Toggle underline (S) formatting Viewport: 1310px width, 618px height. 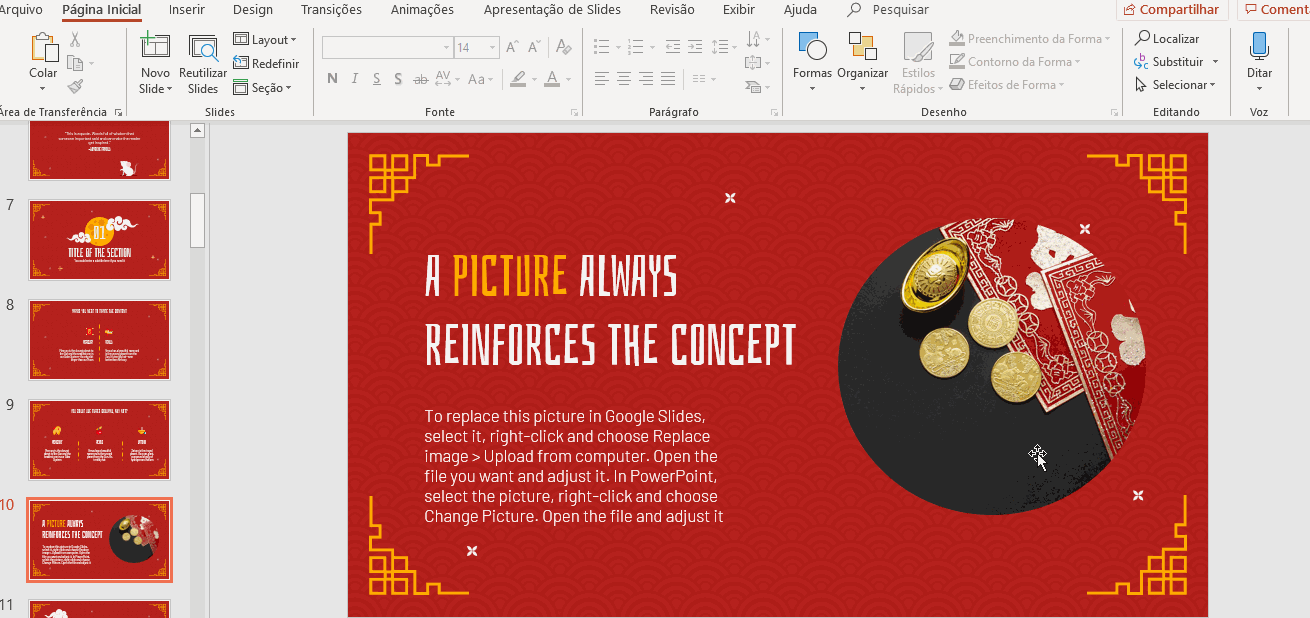point(377,79)
